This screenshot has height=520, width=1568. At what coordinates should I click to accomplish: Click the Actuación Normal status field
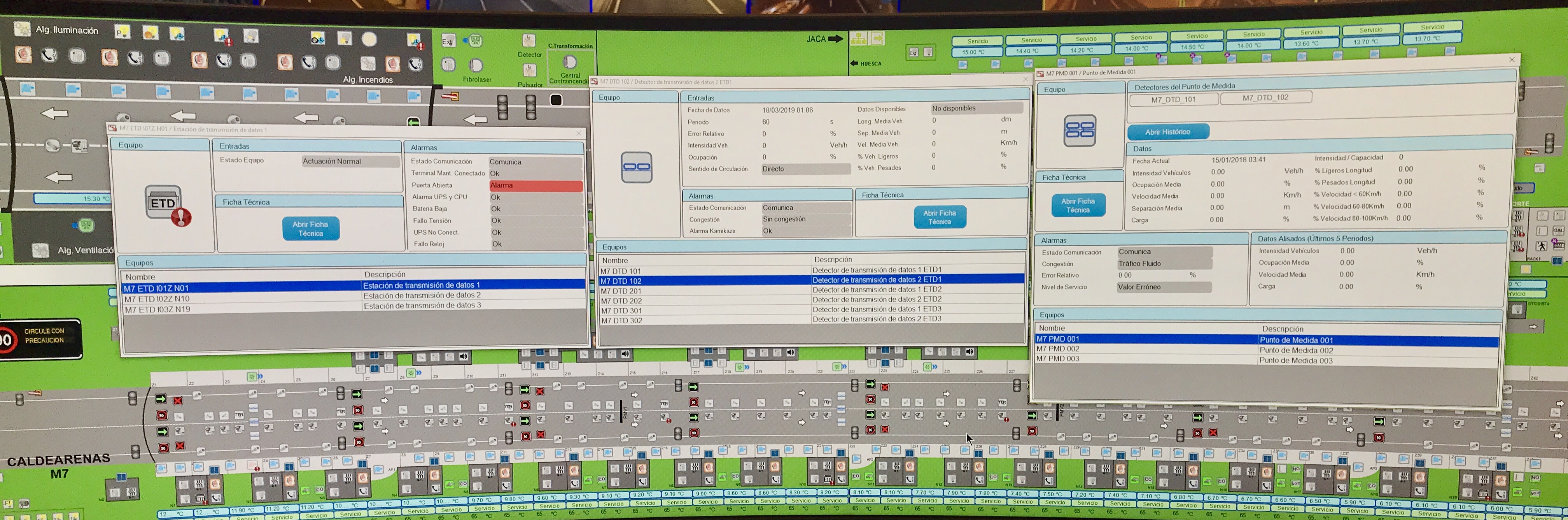350,162
